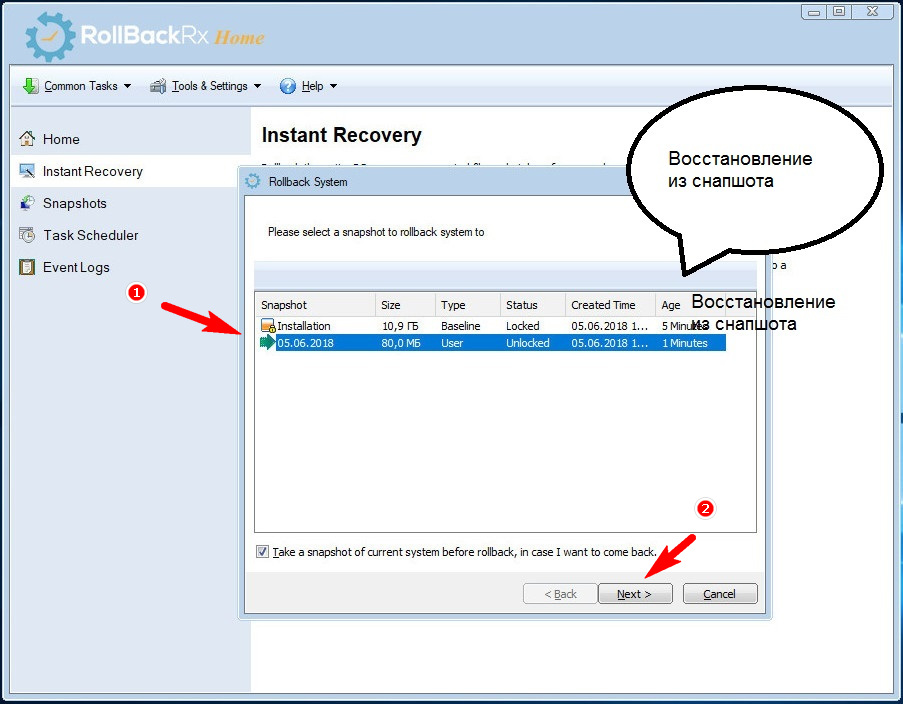This screenshot has height=704, width=903.
Task: Click the Cancel button
Action: (719, 593)
